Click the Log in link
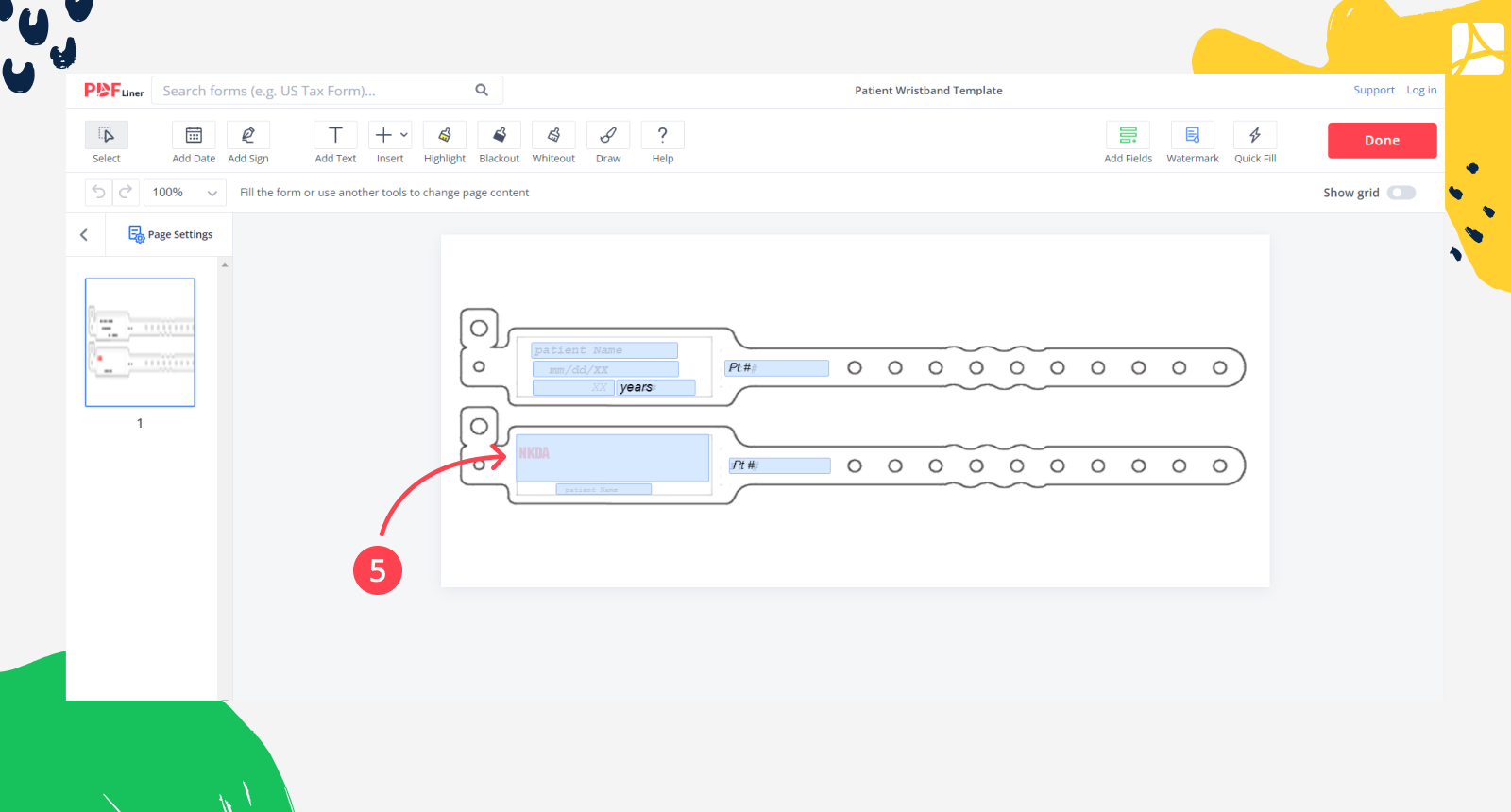1511x812 pixels. click(x=1421, y=91)
